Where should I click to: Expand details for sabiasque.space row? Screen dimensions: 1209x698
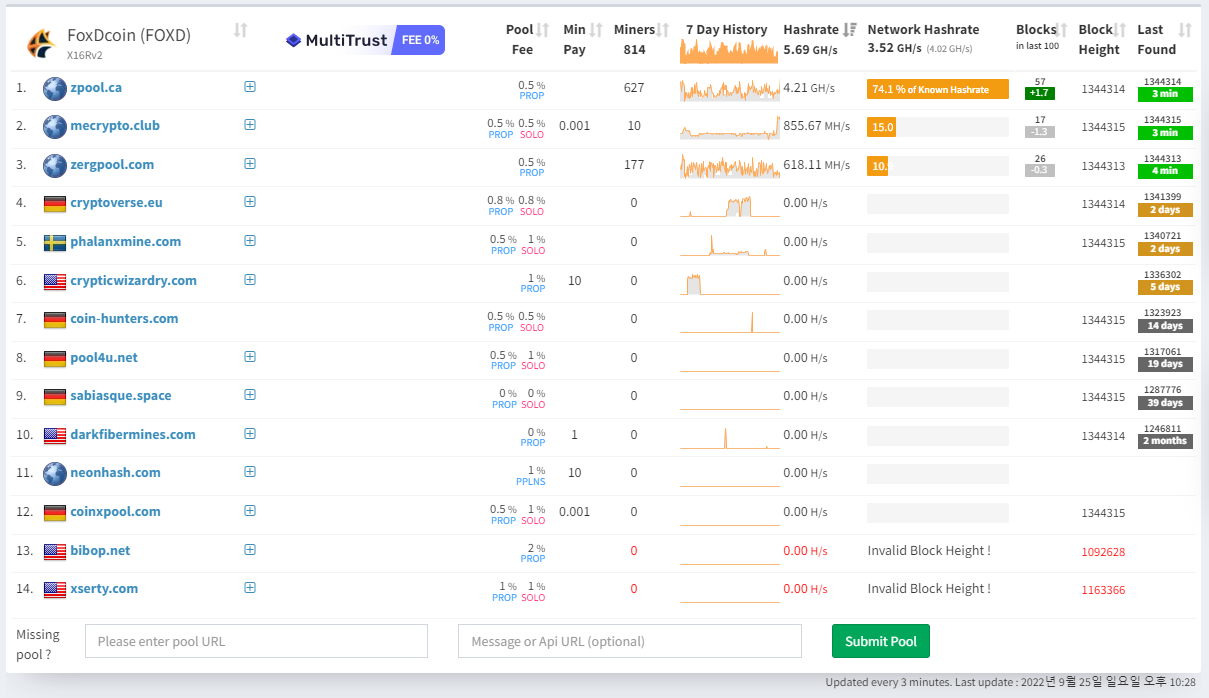(x=250, y=395)
